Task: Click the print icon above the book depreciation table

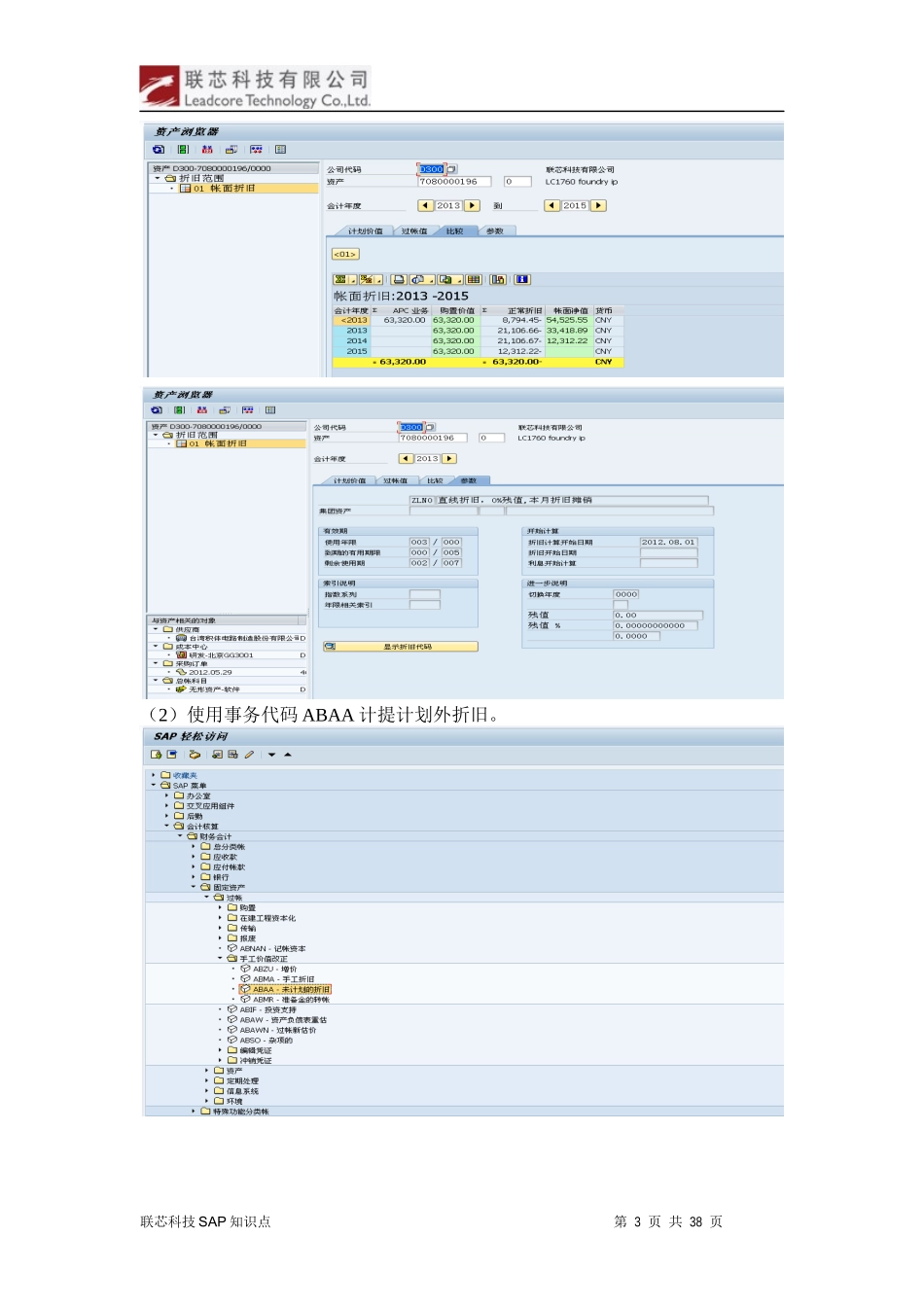Action: (399, 279)
